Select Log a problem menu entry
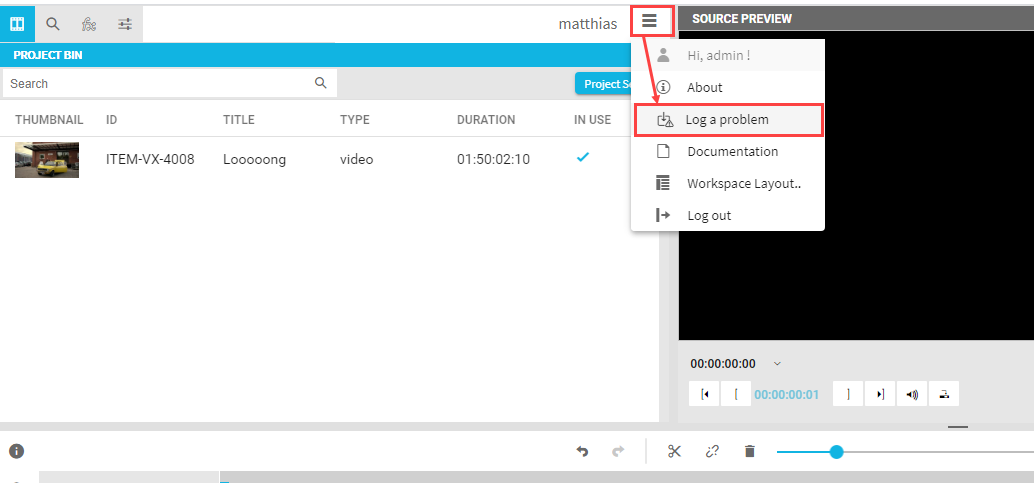Screen dimensions: 1034x483 [727, 120]
